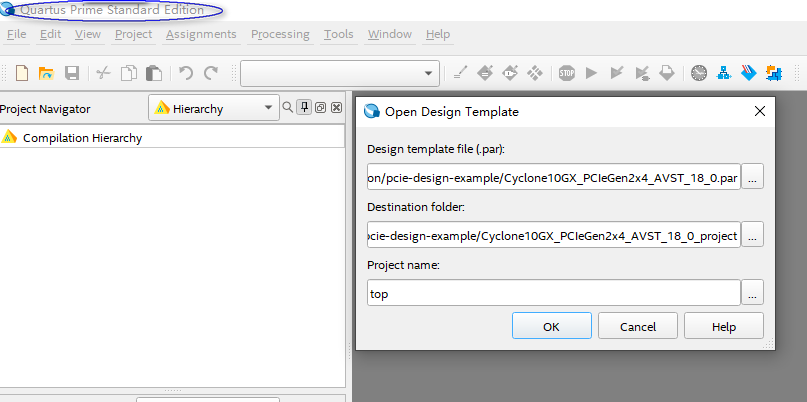Open the Tools menu
This screenshot has width=807, height=402.
(339, 34)
